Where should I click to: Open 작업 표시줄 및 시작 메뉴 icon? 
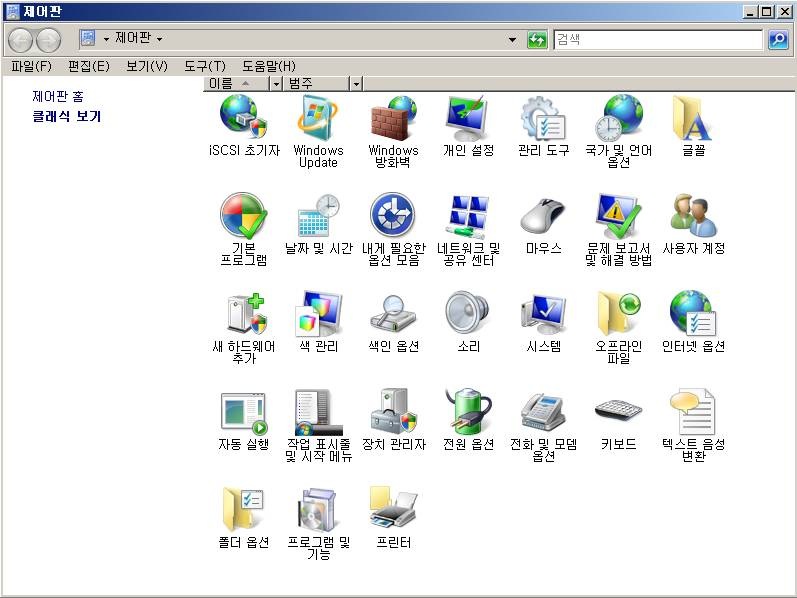point(318,412)
